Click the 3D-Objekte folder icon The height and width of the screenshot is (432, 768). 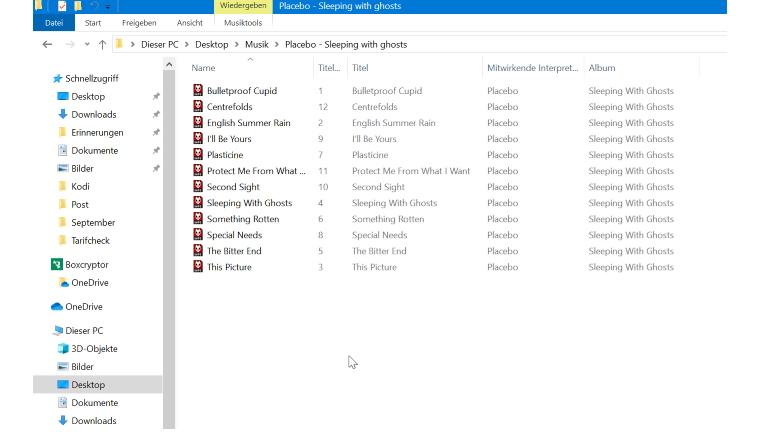63,349
